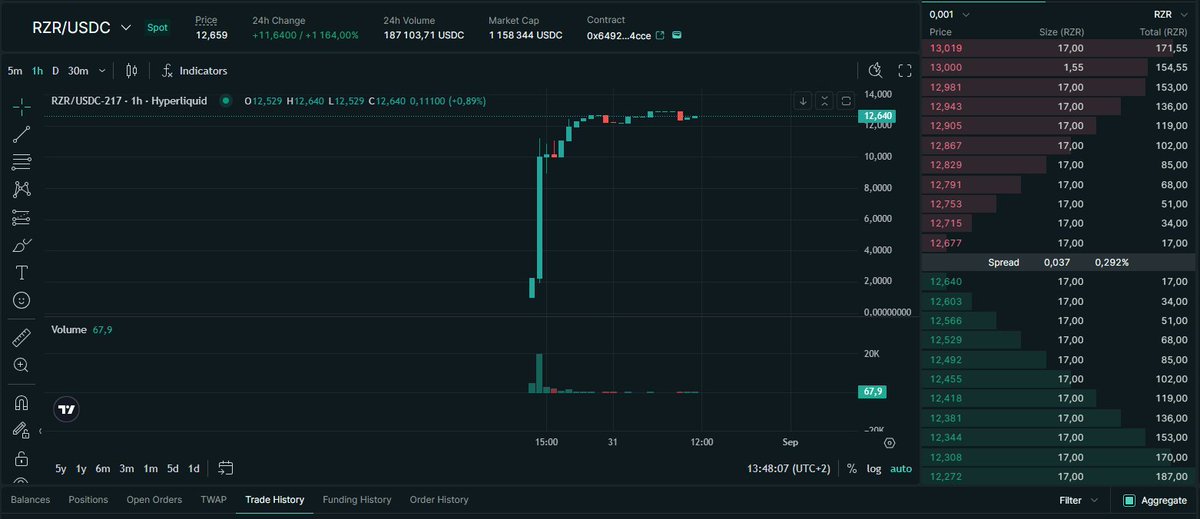1200x519 pixels.
Task: Set chart range to 1m
Action: 150,468
